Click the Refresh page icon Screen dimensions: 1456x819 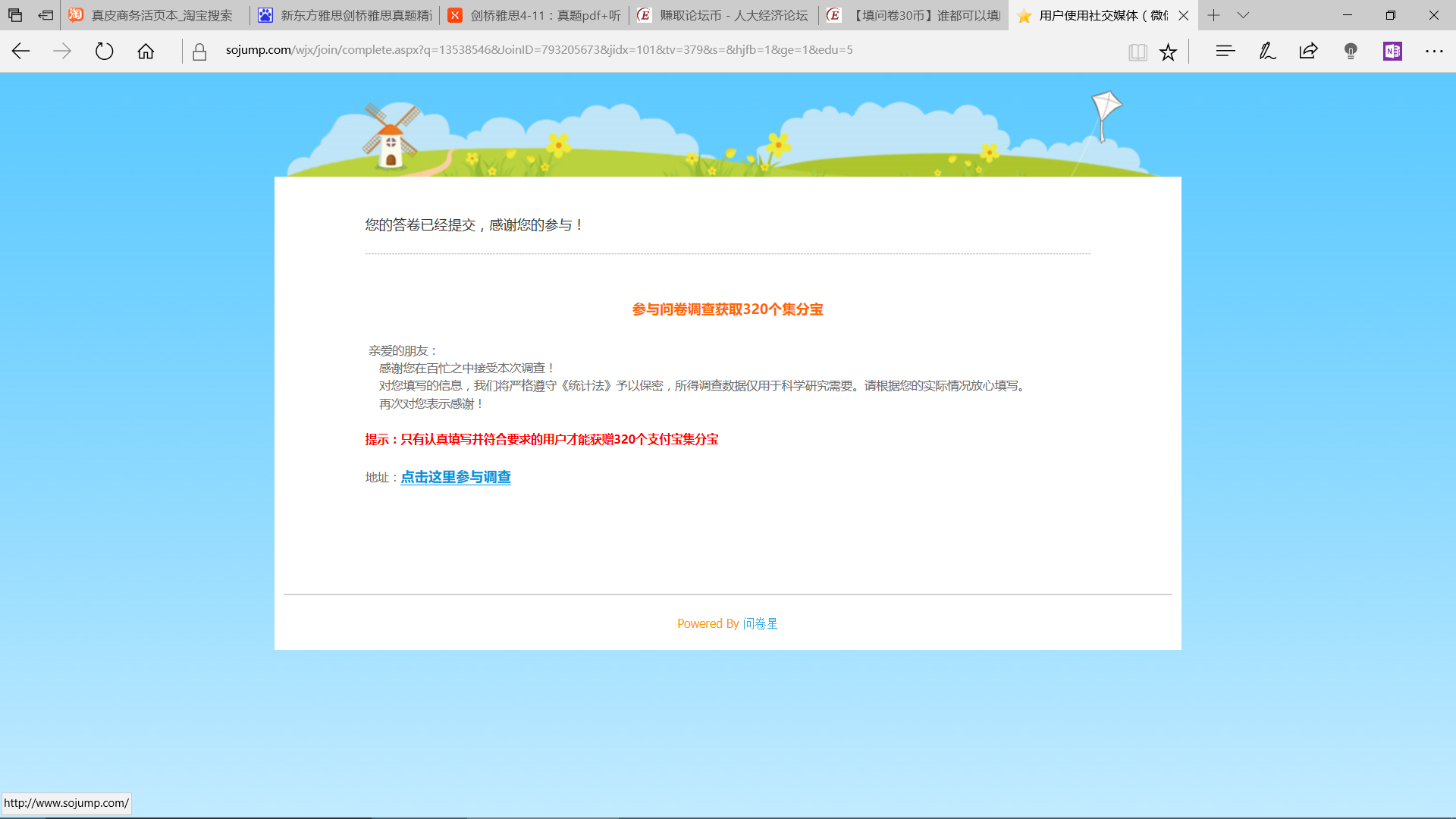(104, 51)
